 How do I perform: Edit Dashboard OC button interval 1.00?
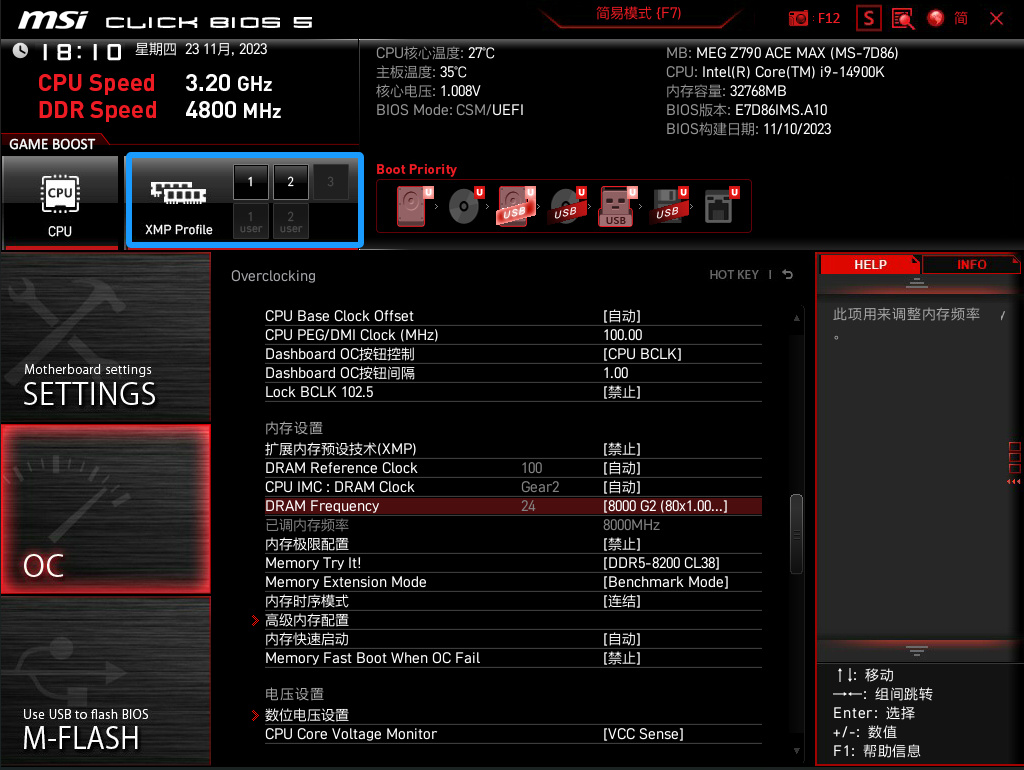[616, 373]
